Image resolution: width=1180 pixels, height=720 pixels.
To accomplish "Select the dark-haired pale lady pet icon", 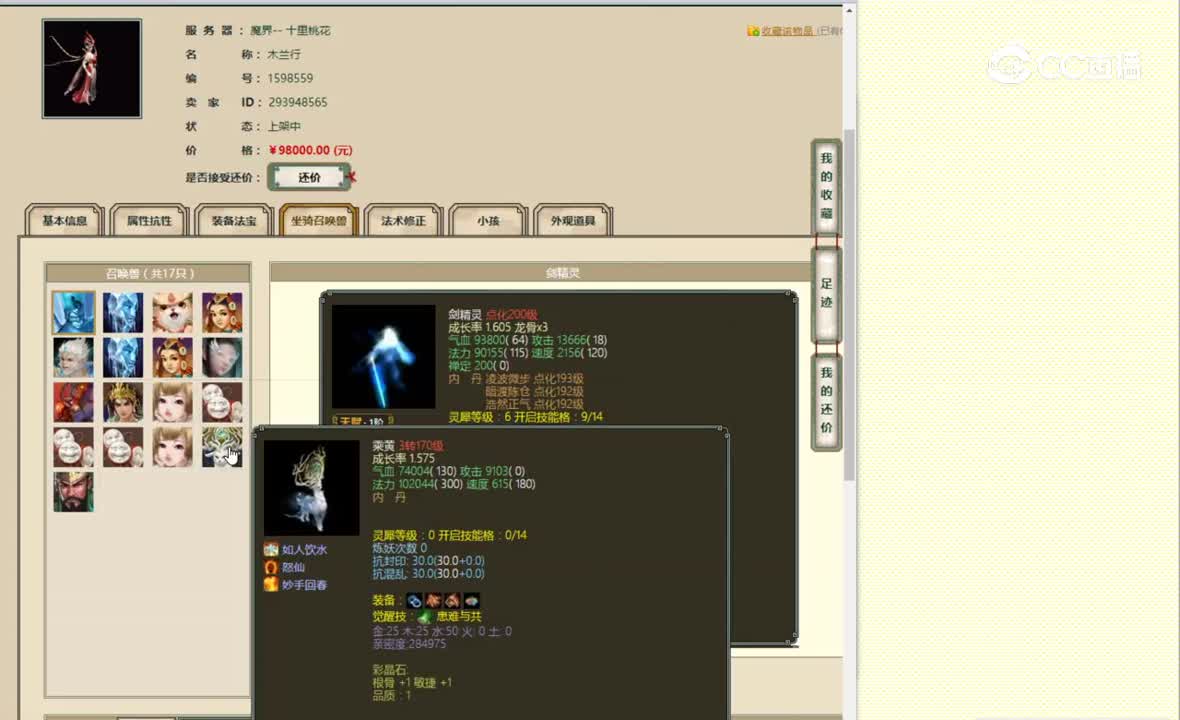I will click(x=222, y=357).
